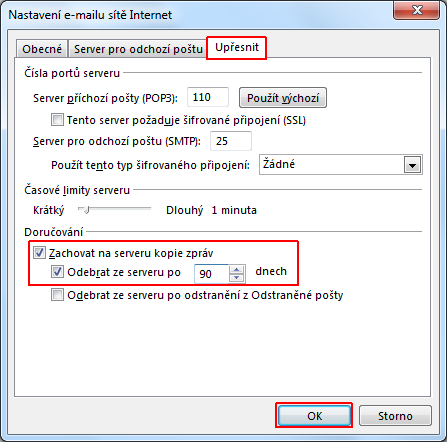Viewport: 447px width, 442px height.
Task: Confirm settings with the OK button
Action: [314, 416]
